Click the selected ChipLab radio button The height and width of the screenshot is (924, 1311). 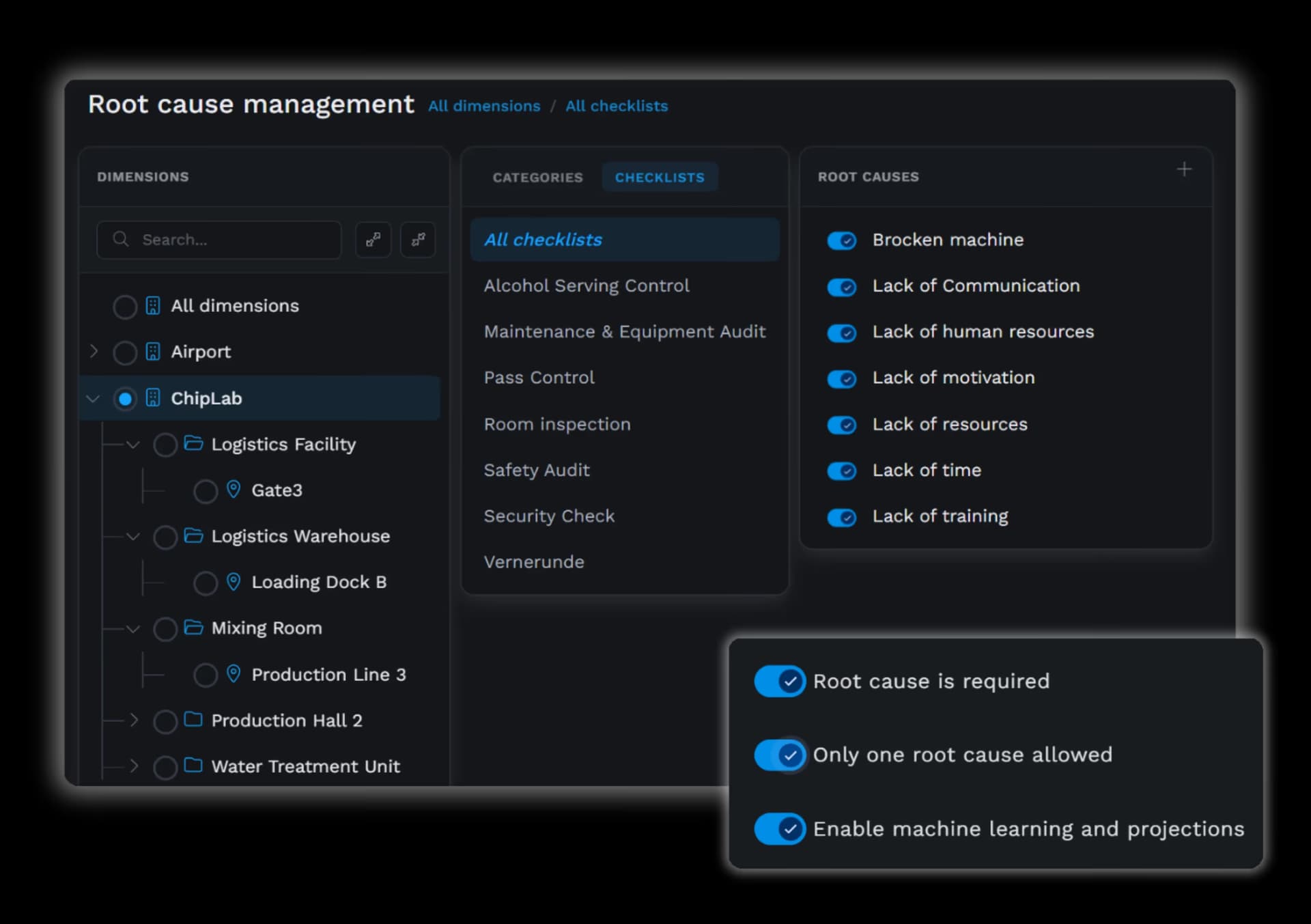(x=125, y=399)
